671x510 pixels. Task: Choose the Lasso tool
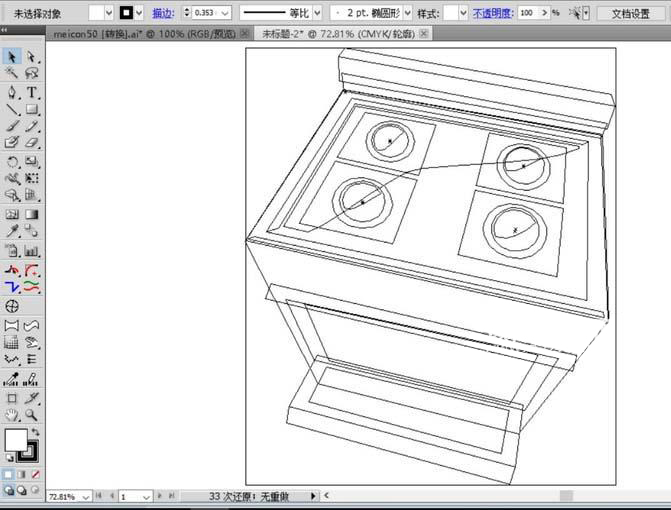pyautogui.click(x=31, y=73)
